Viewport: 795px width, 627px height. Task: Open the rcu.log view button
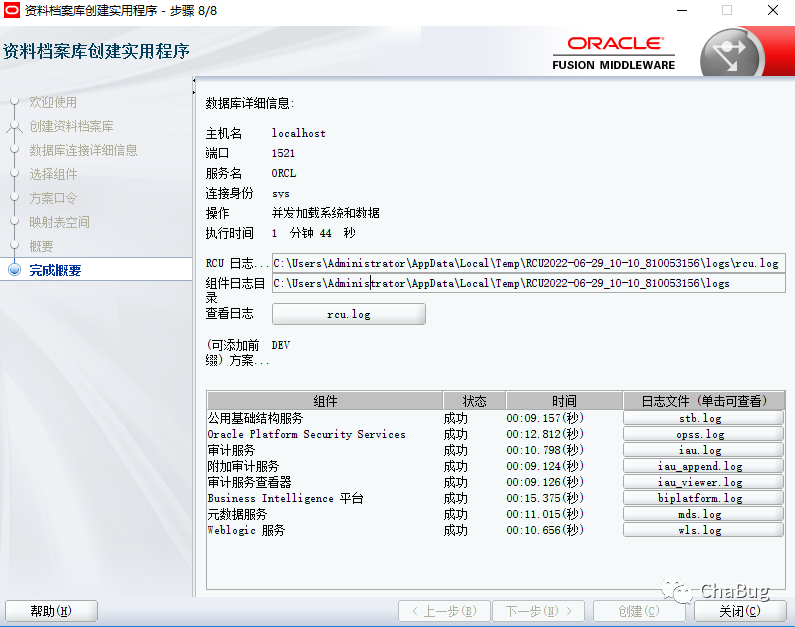click(x=348, y=314)
